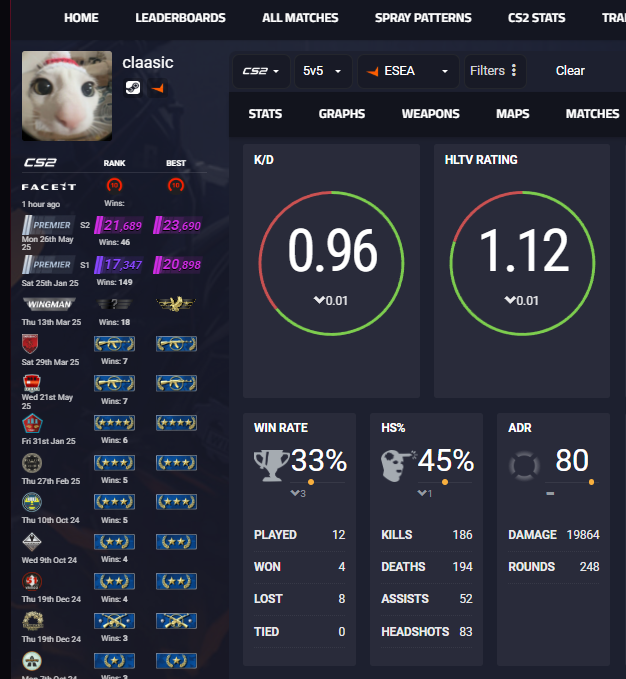Click the claasic cat avatar image
This screenshot has height=679, width=626.
tap(67, 96)
